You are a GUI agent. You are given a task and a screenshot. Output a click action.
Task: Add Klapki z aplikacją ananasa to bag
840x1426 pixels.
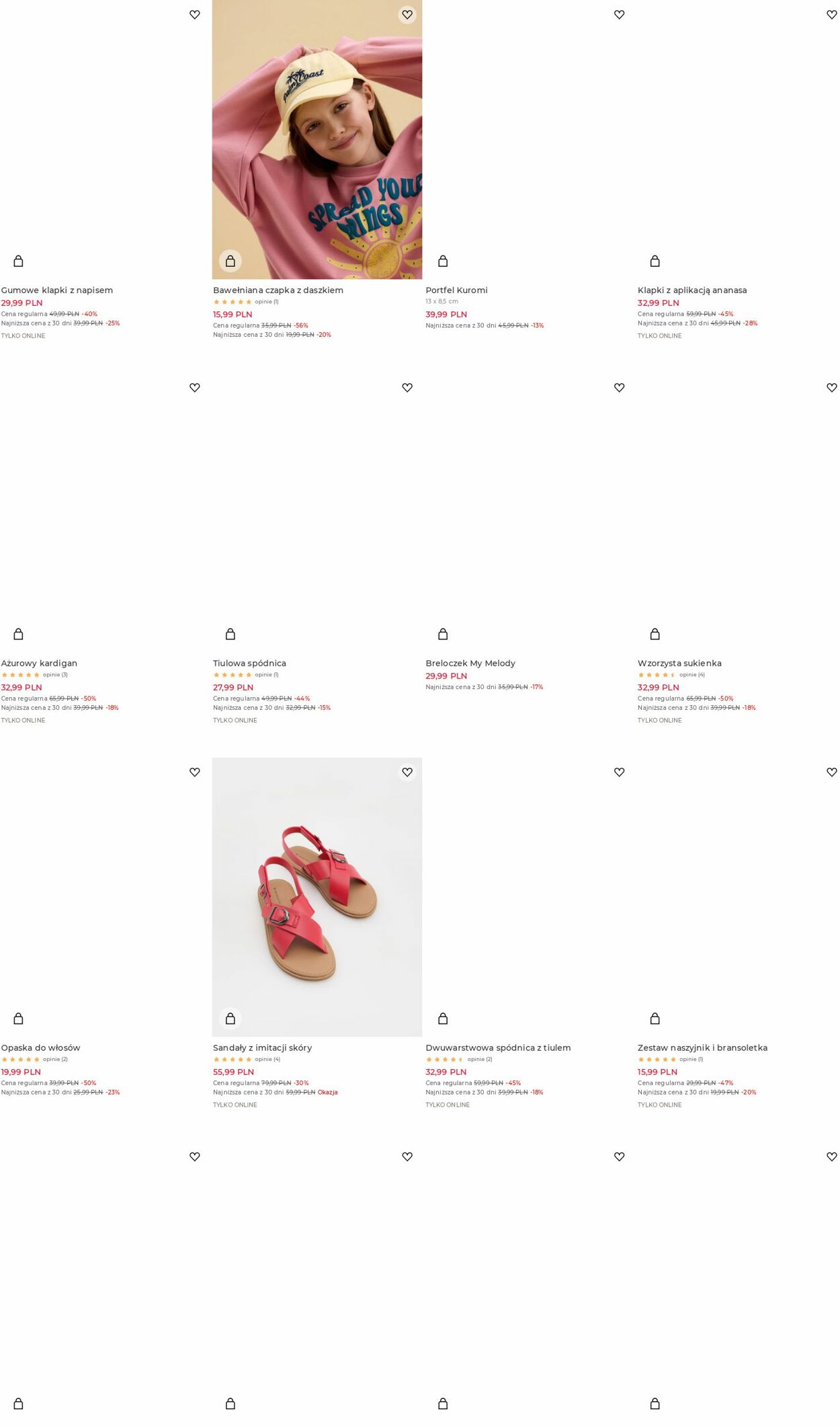(655, 261)
